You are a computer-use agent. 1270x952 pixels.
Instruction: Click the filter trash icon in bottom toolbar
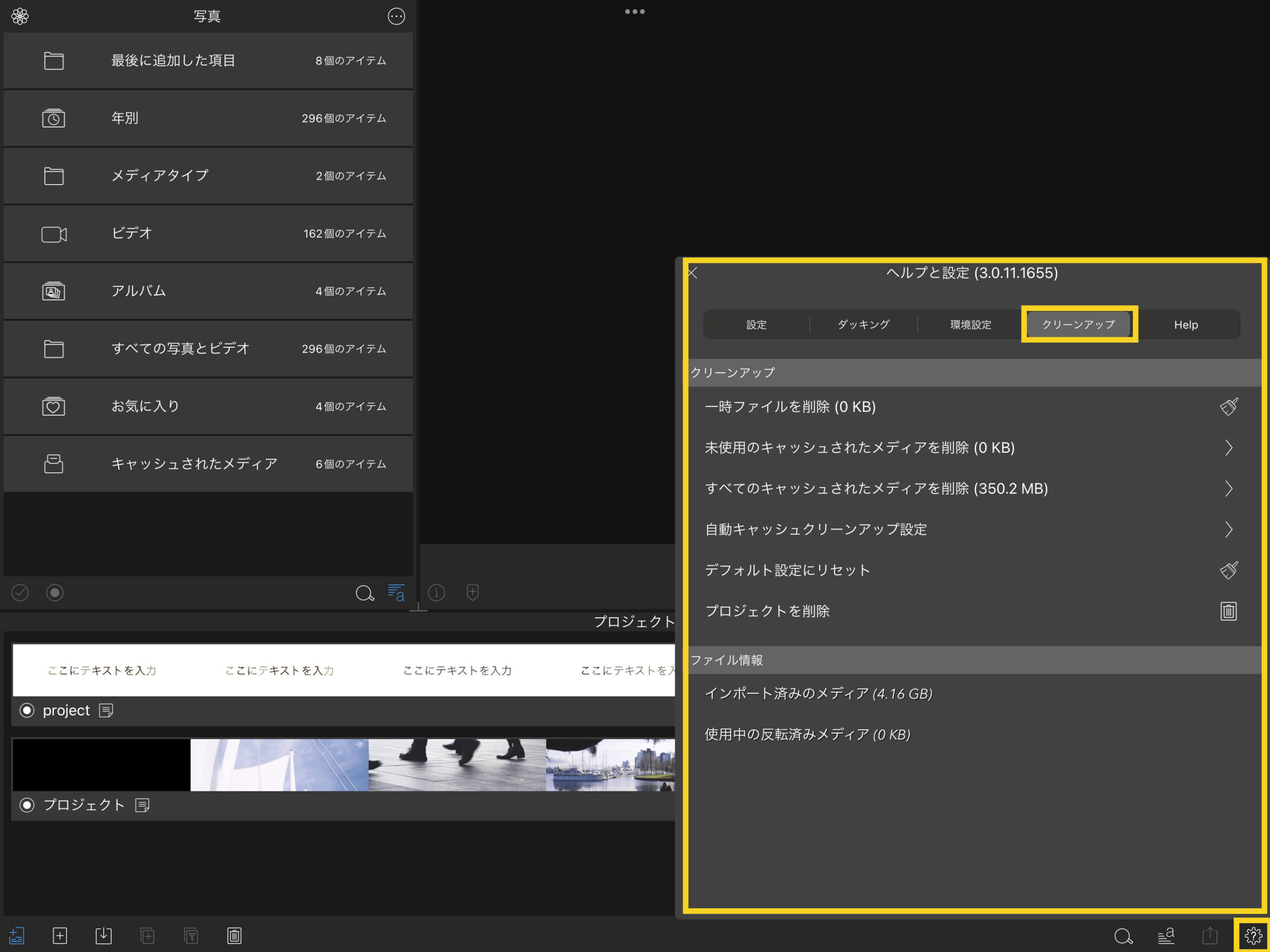click(191, 936)
